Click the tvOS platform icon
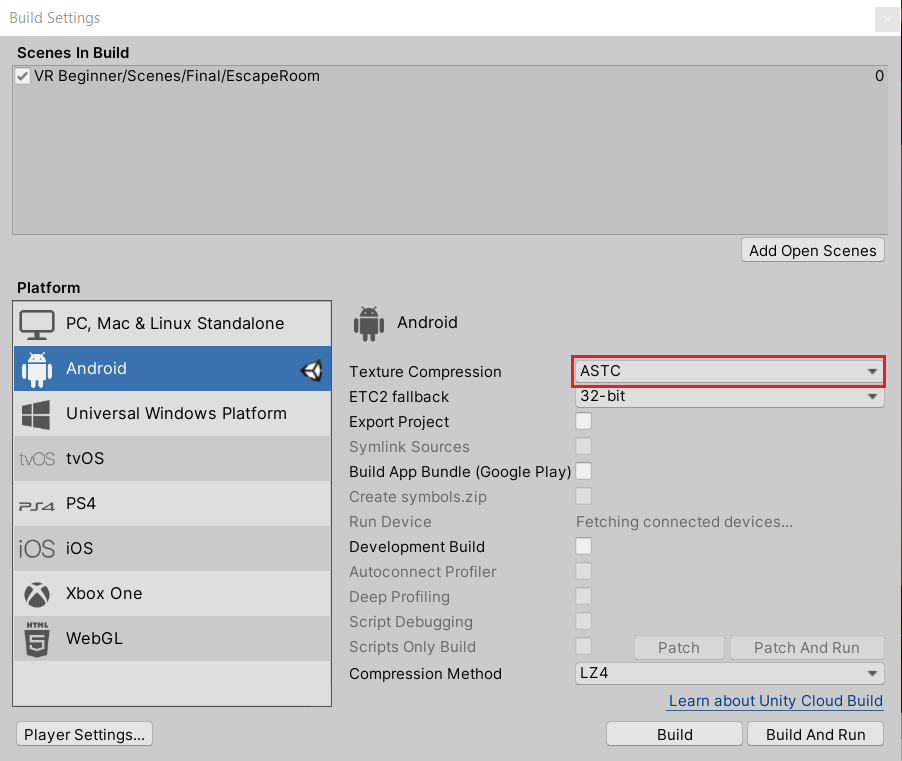 click(x=37, y=459)
